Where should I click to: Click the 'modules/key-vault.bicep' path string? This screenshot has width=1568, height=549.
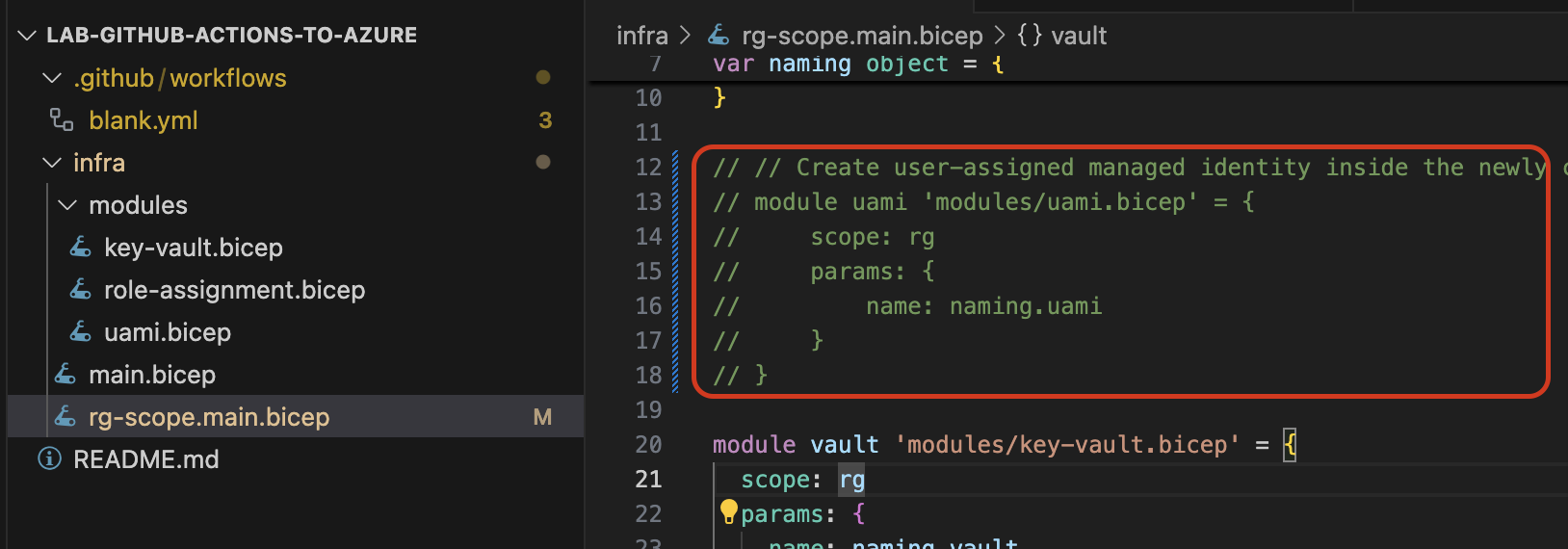pyautogui.click(x=1067, y=444)
